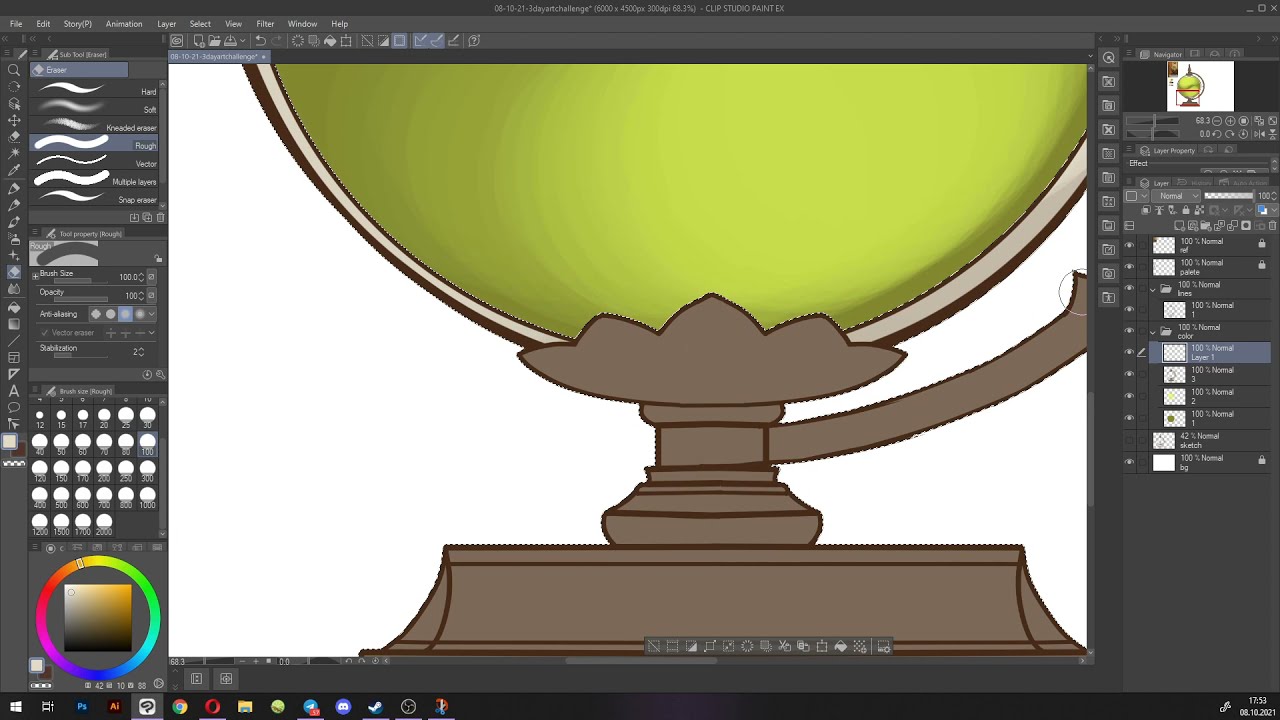Select the Move layer tool
The height and width of the screenshot is (720, 1280).
pyautogui.click(x=14, y=120)
